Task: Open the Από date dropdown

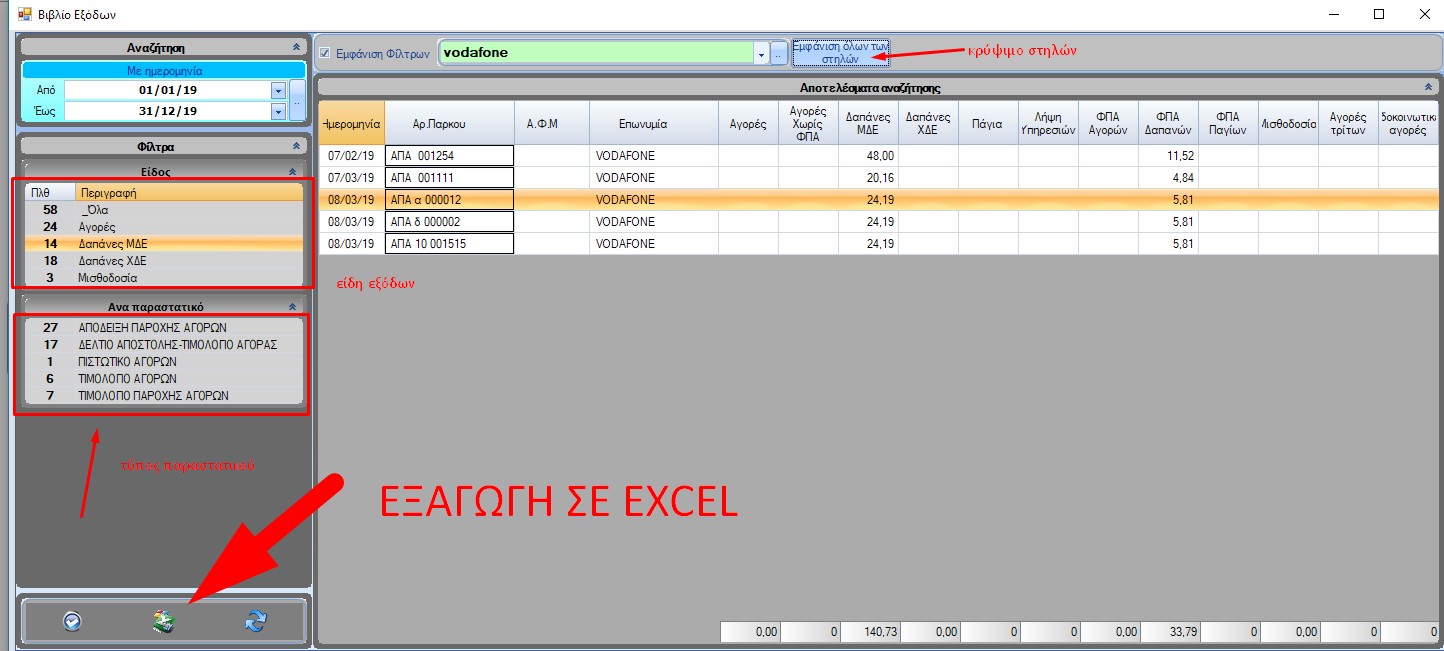Action: coord(278,91)
